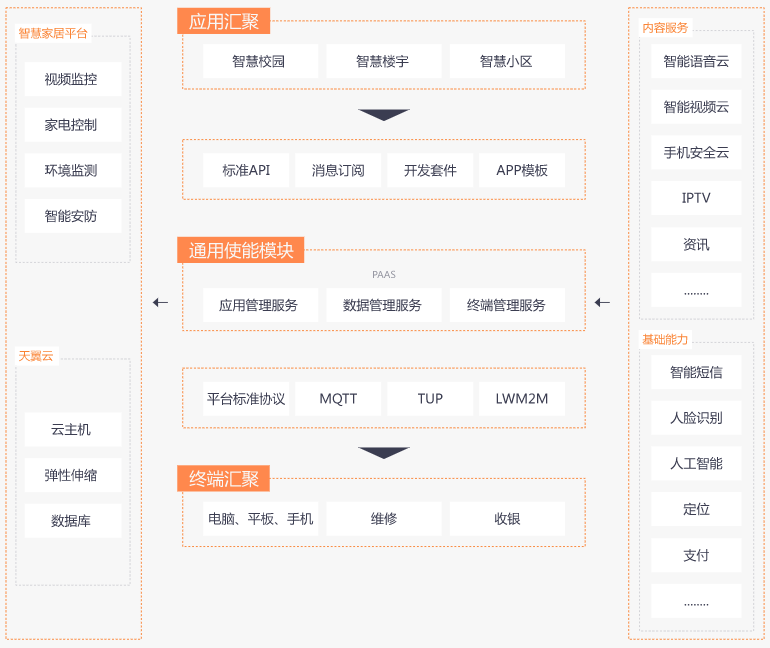Open the 手机安全云 box
770x648 pixels.
click(x=696, y=153)
